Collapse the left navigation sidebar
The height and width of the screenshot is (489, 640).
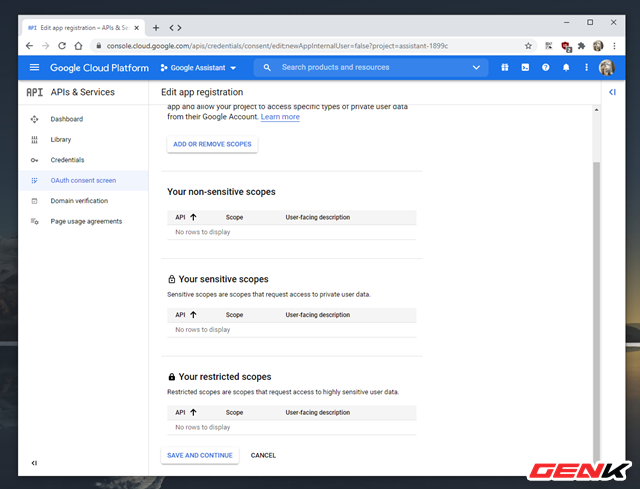click(34, 463)
